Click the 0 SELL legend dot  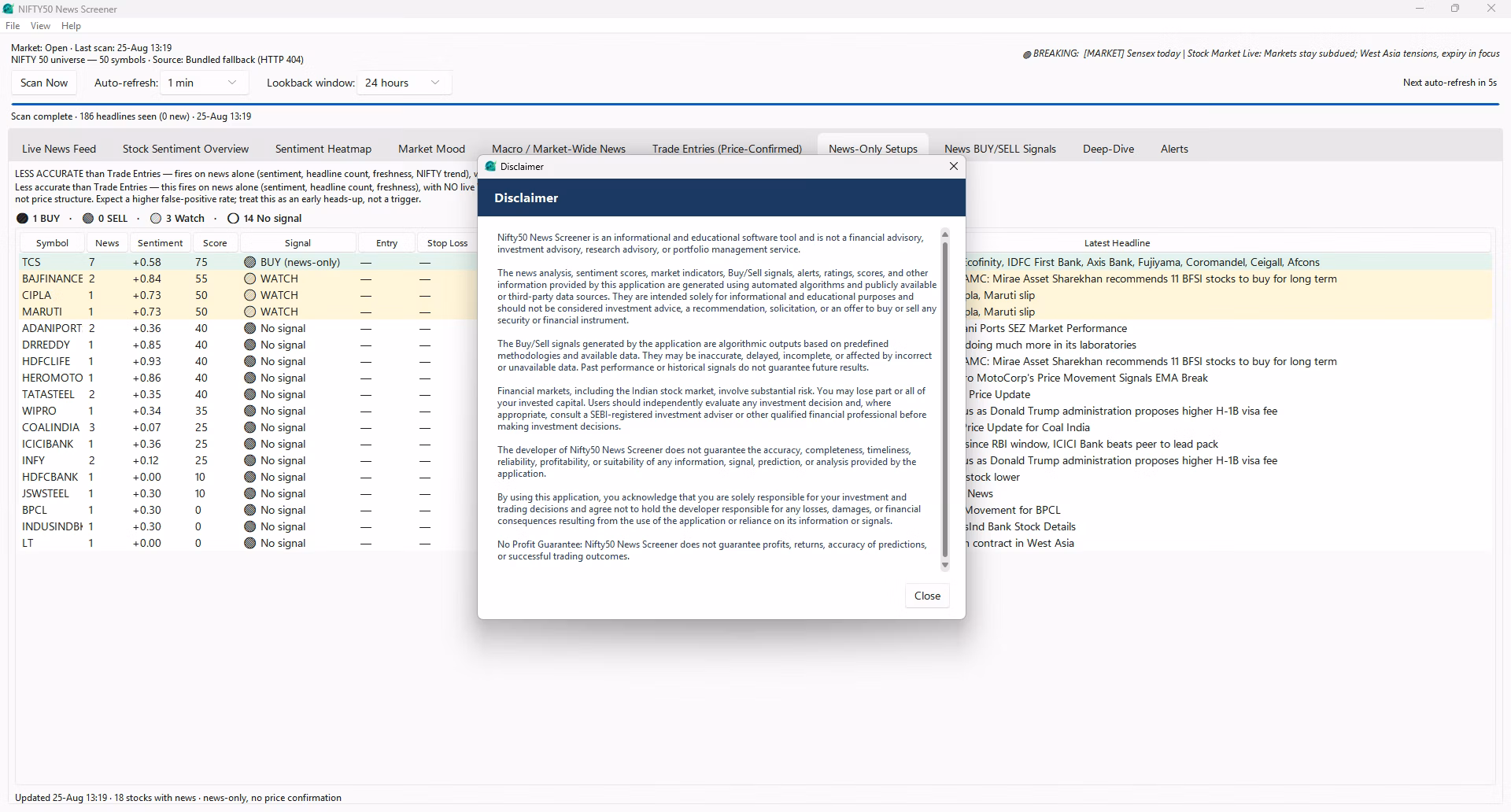pos(88,219)
